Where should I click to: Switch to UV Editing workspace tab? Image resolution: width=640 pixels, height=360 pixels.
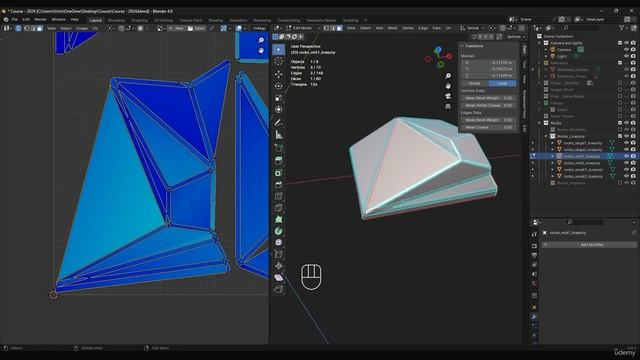tap(163, 20)
